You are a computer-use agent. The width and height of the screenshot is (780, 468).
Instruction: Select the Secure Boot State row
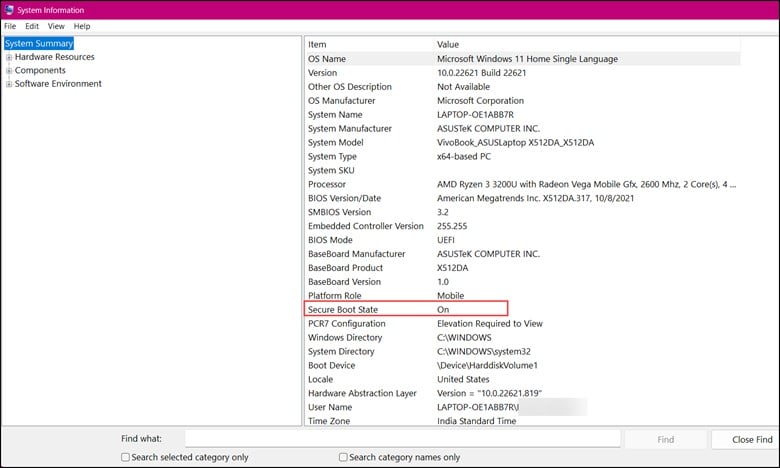pyautogui.click(x=522, y=309)
